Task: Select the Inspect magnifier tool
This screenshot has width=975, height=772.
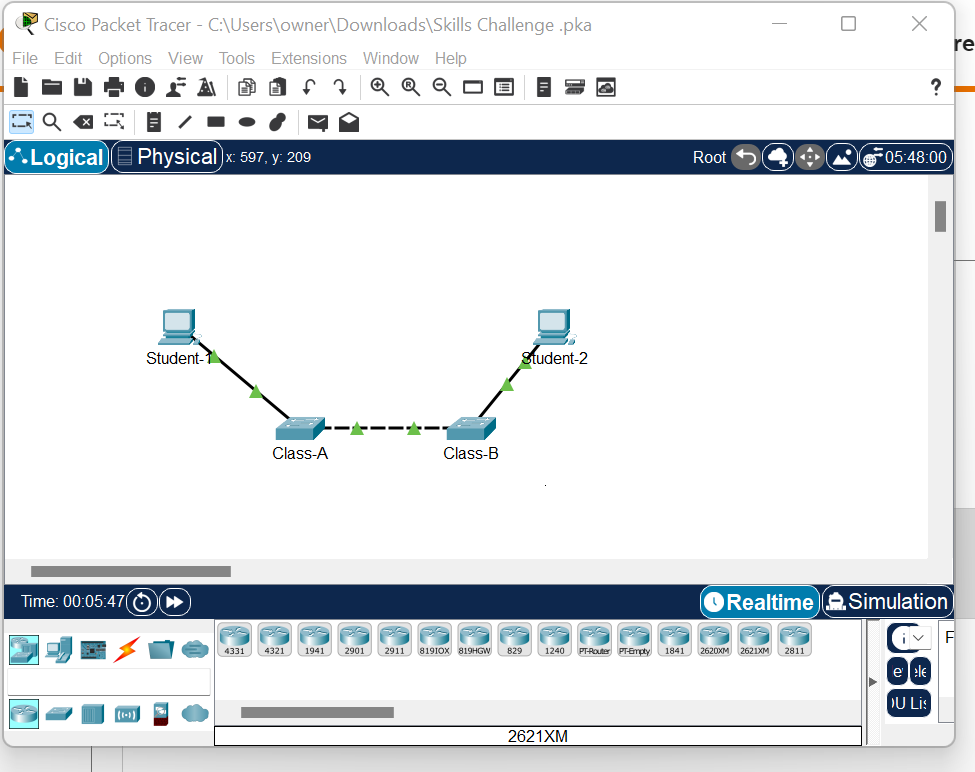Action: pyautogui.click(x=52, y=122)
